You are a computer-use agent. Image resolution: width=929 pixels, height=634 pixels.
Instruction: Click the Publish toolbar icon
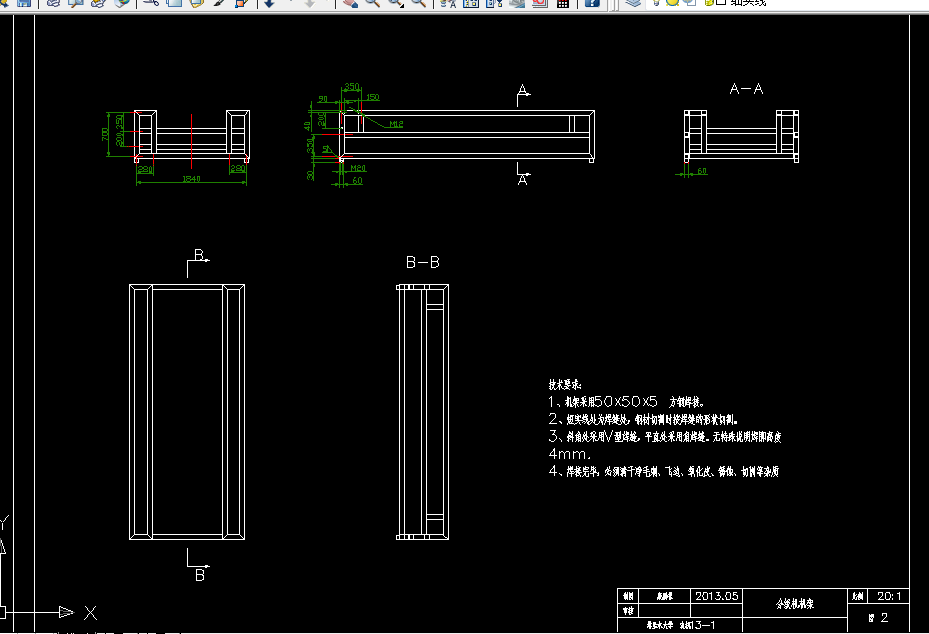pos(98,3)
